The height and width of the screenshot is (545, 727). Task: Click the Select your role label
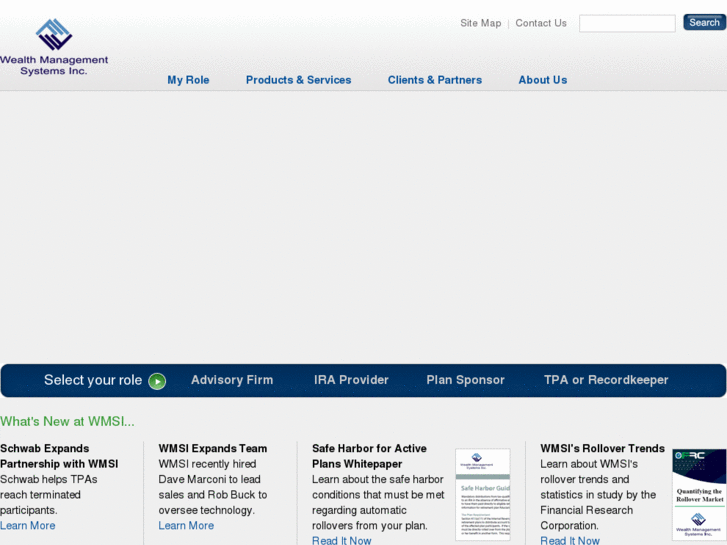tap(93, 380)
